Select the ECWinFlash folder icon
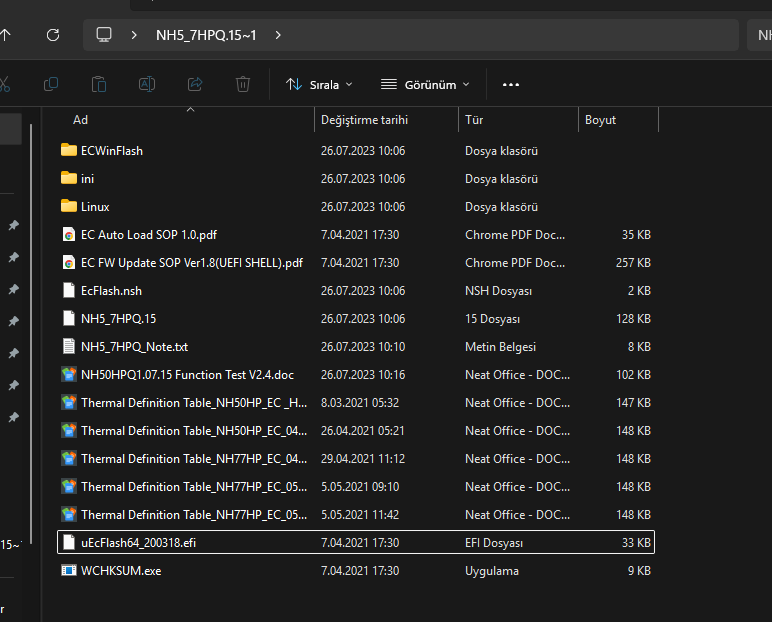 [69, 150]
